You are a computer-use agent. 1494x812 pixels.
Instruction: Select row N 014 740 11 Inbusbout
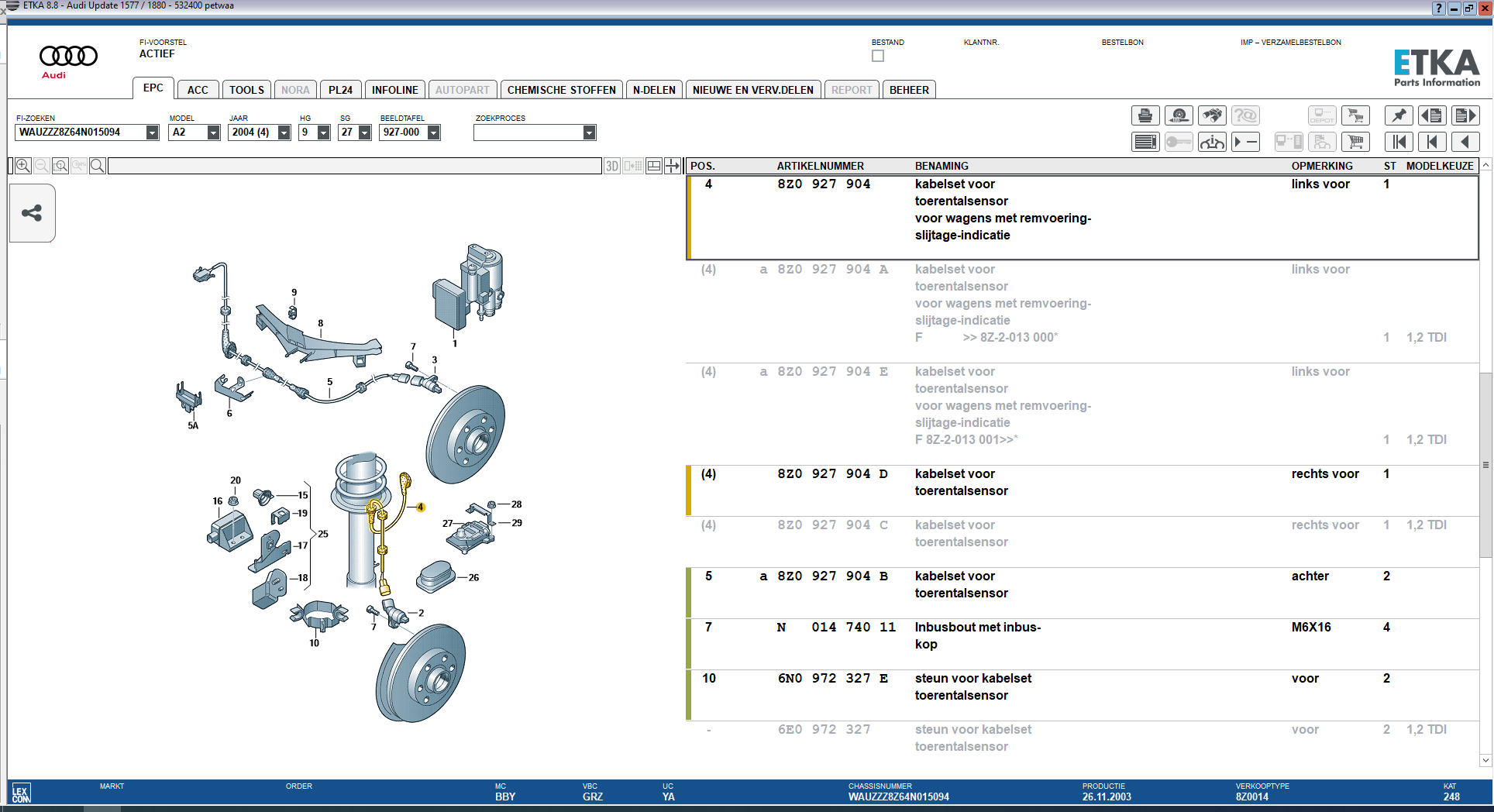tap(1083, 644)
